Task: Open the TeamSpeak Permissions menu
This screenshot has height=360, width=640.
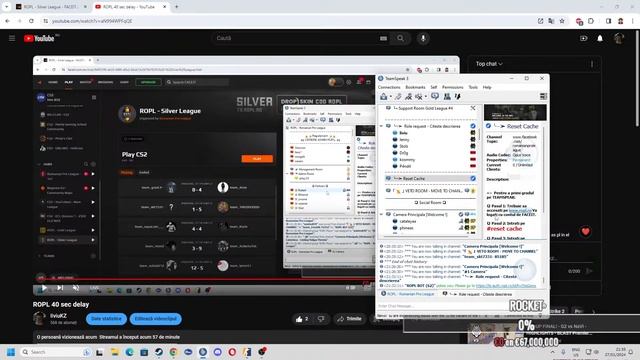Action: click(x=452, y=87)
